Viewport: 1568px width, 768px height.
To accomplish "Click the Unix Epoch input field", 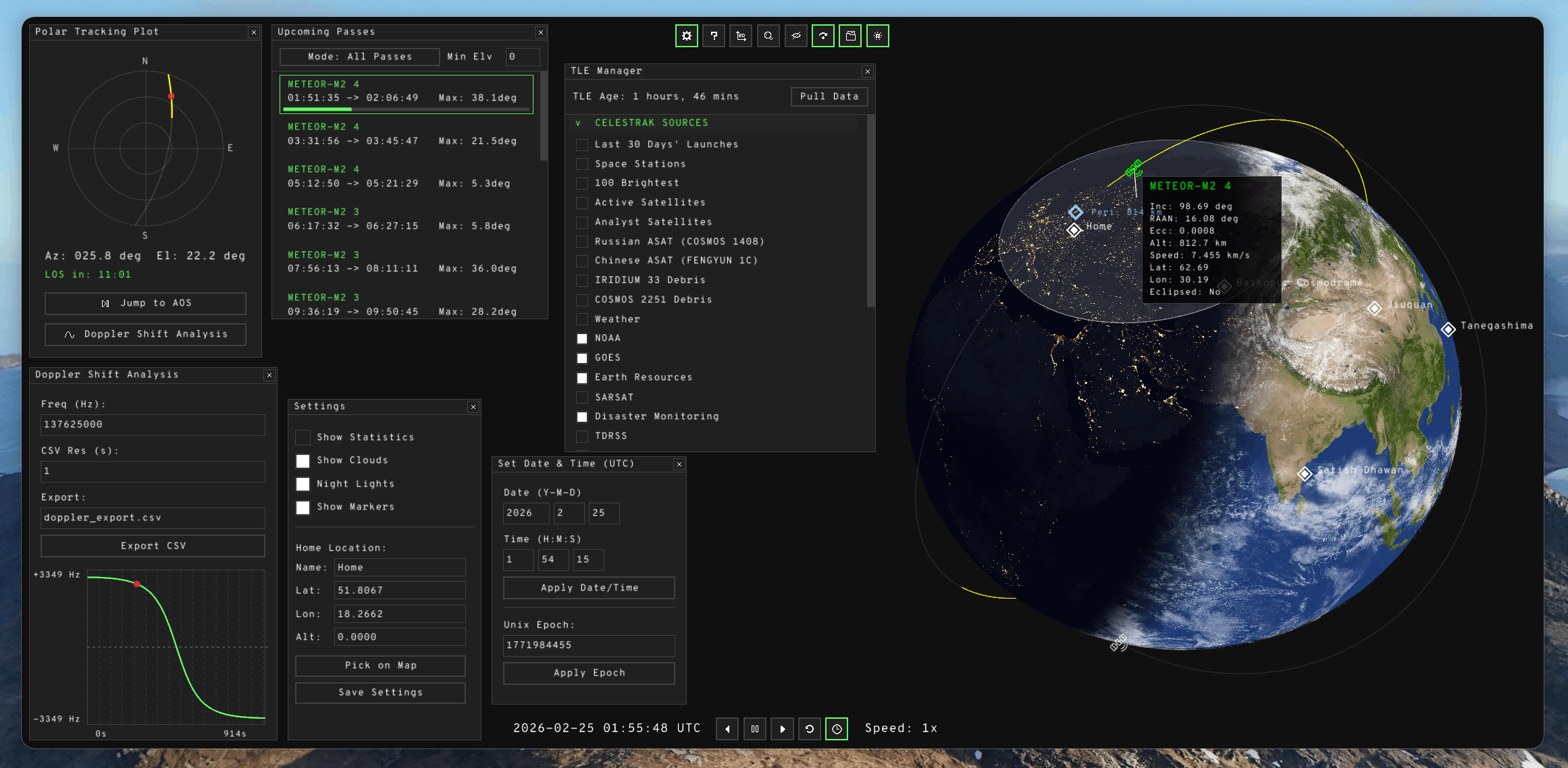I will [x=588, y=645].
